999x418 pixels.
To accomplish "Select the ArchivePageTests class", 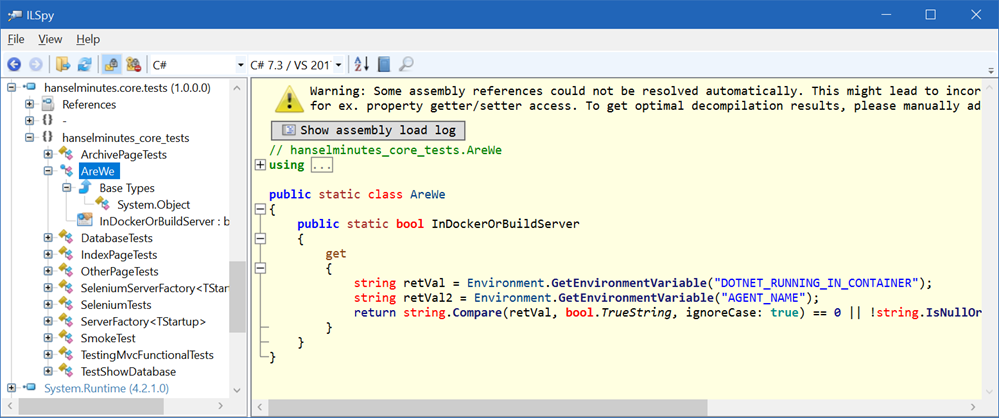I will 124,154.
